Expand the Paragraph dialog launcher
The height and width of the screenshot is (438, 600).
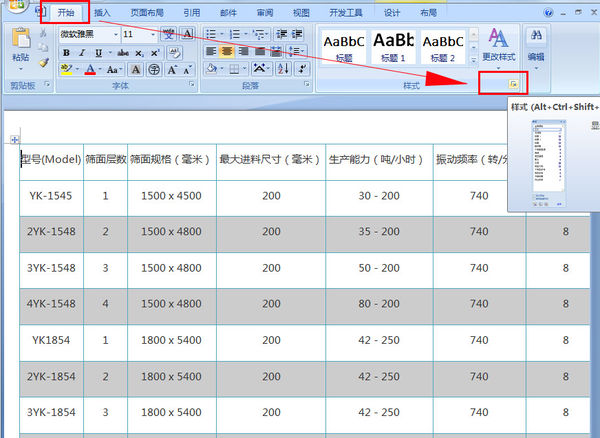(x=307, y=84)
